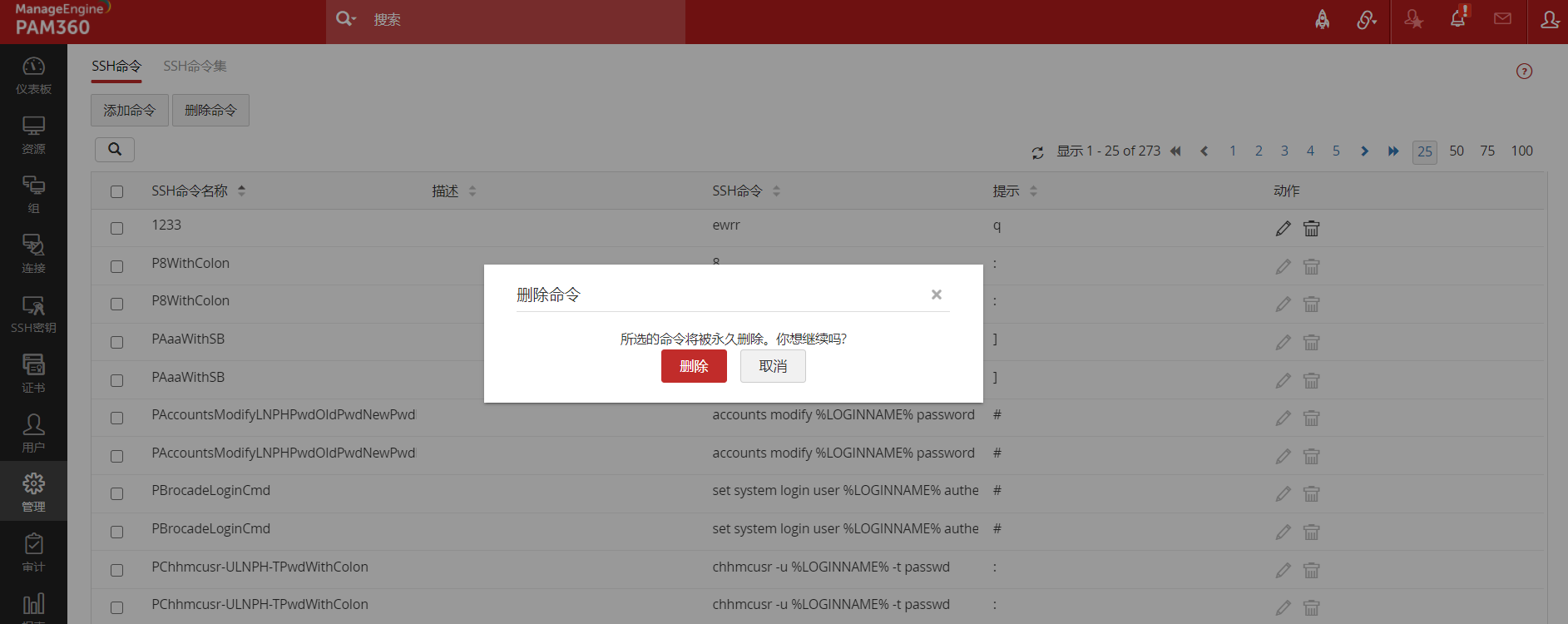Jump to the first page of results

(x=1175, y=151)
